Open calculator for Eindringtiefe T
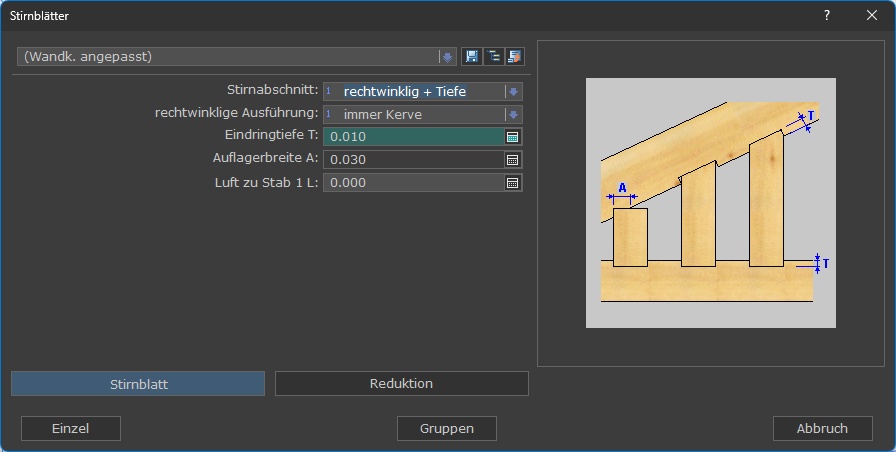The image size is (896, 452). pos(512,137)
